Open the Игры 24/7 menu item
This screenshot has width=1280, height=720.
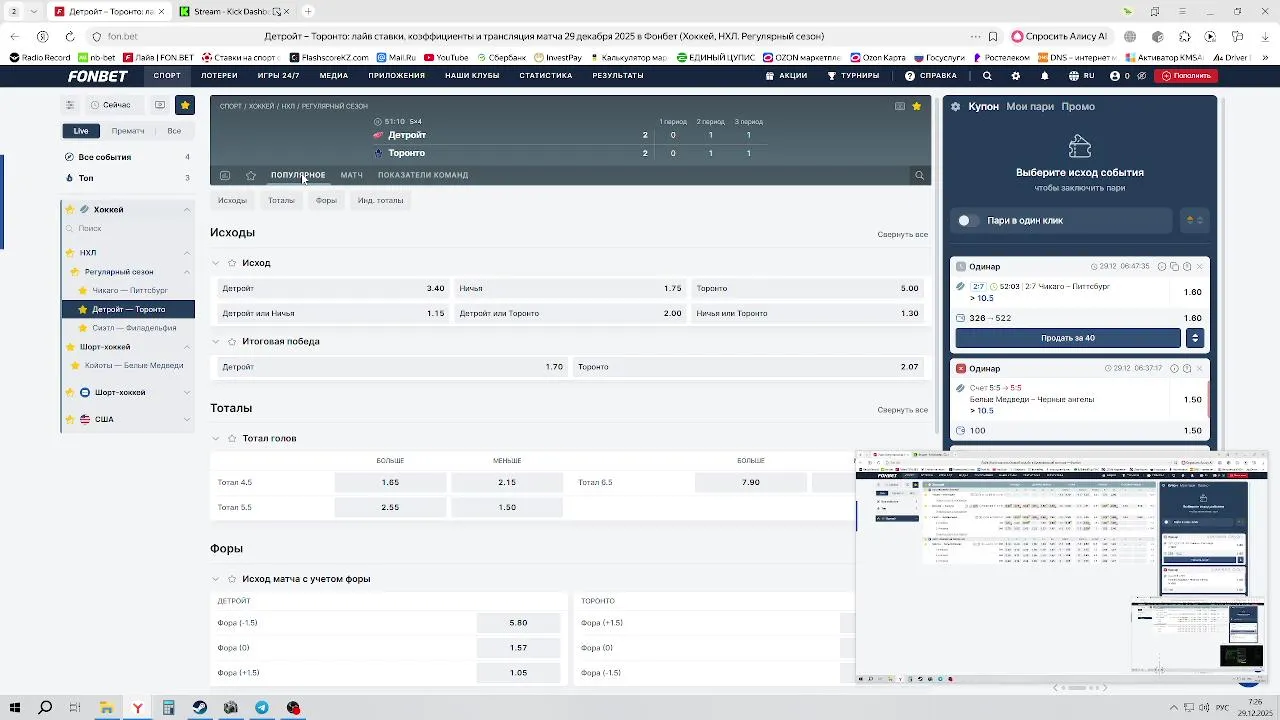click(278, 76)
